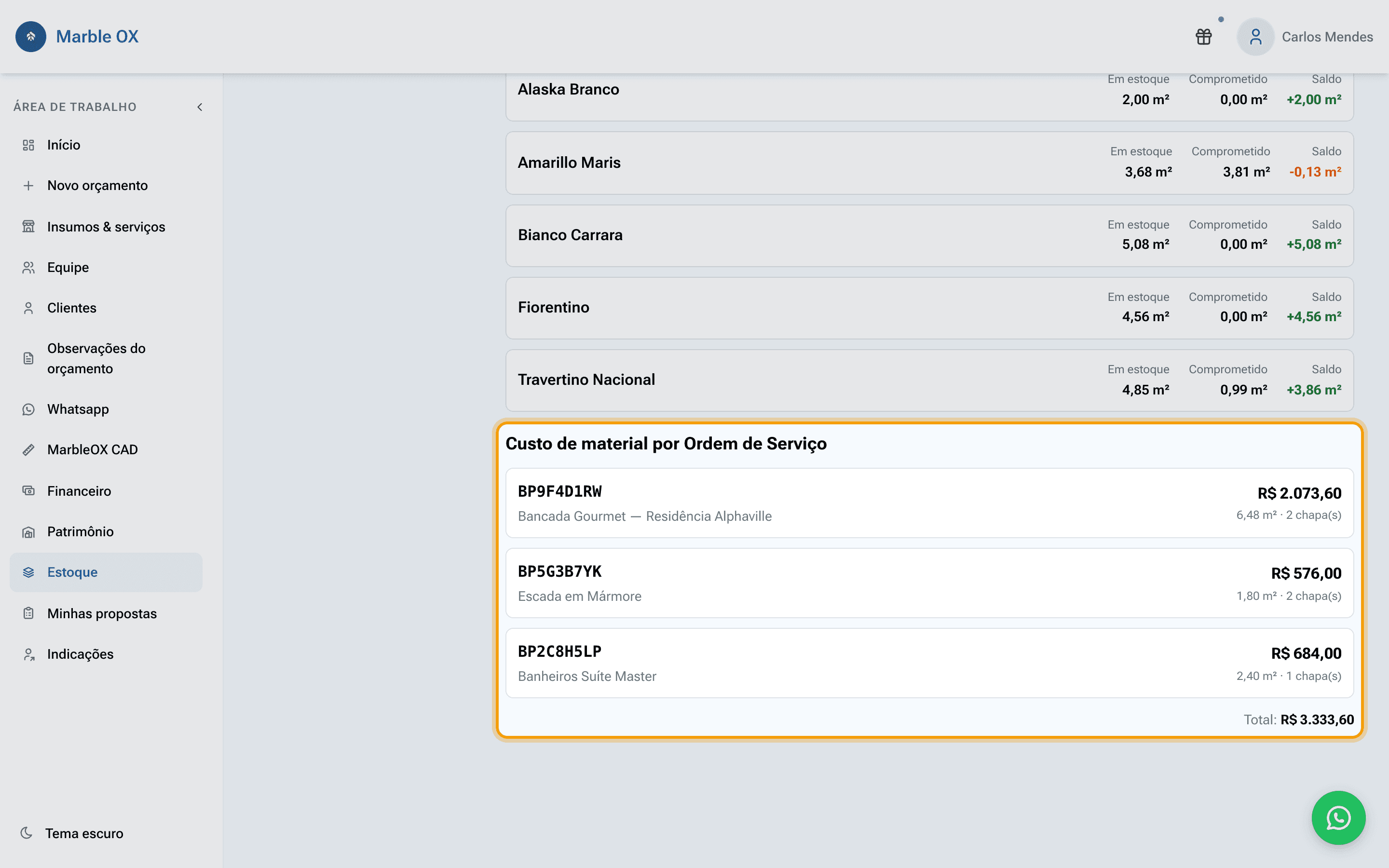This screenshot has width=1389, height=868.
Task: Click the person icon beside Clientes
Action: tap(28, 308)
